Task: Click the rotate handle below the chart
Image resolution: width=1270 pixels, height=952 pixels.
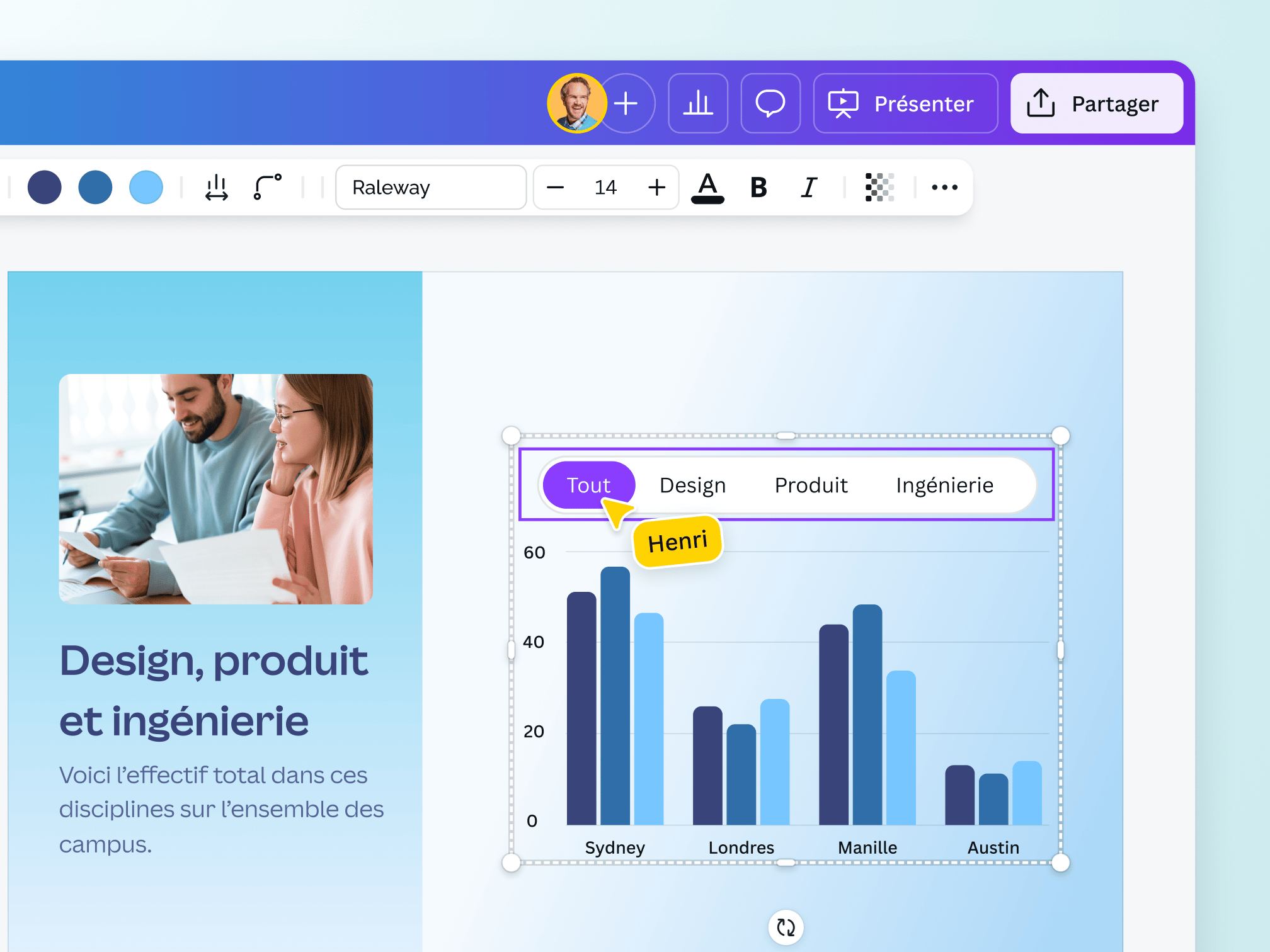Action: point(785,927)
